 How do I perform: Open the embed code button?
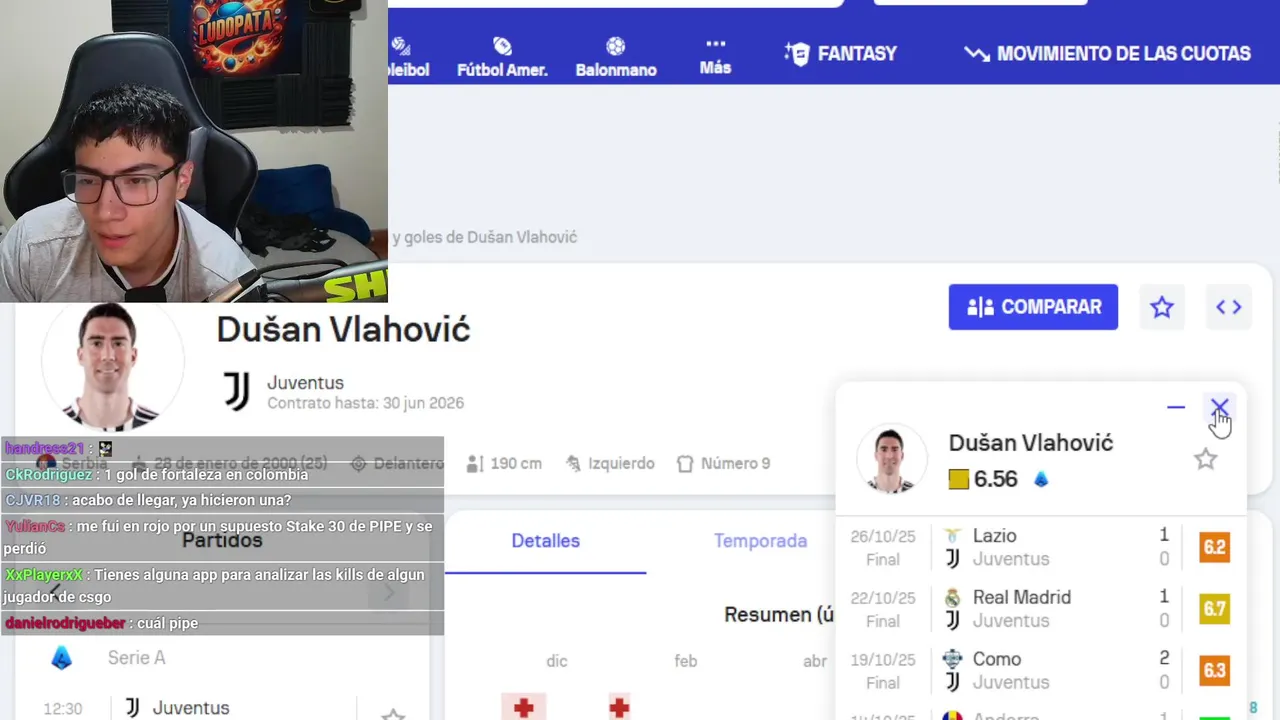coord(1229,307)
